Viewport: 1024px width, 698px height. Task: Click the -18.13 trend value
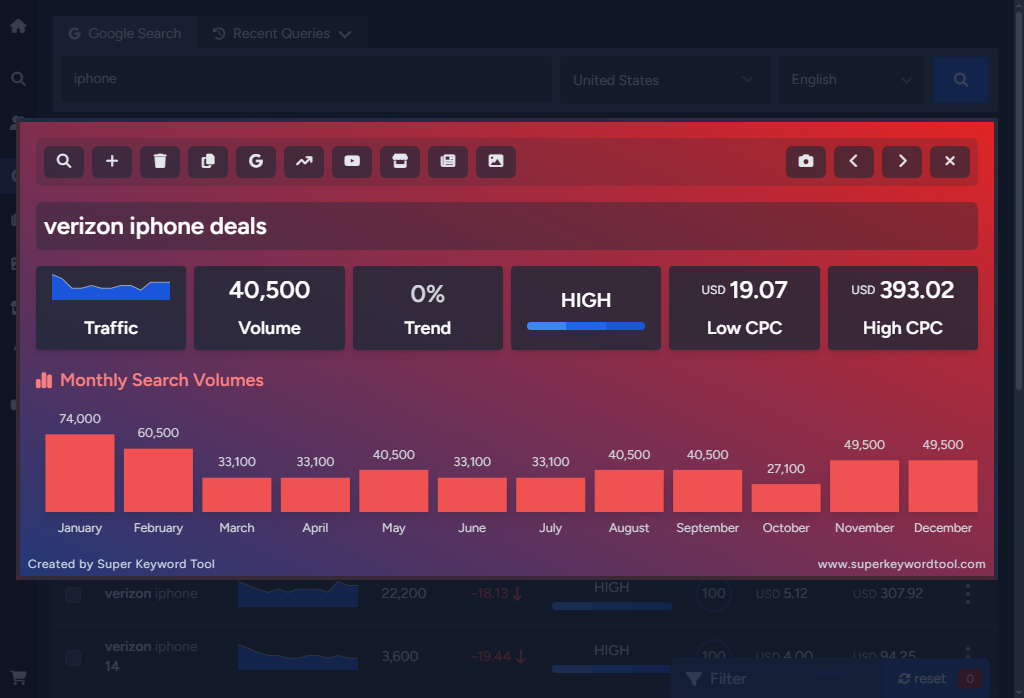click(490, 594)
